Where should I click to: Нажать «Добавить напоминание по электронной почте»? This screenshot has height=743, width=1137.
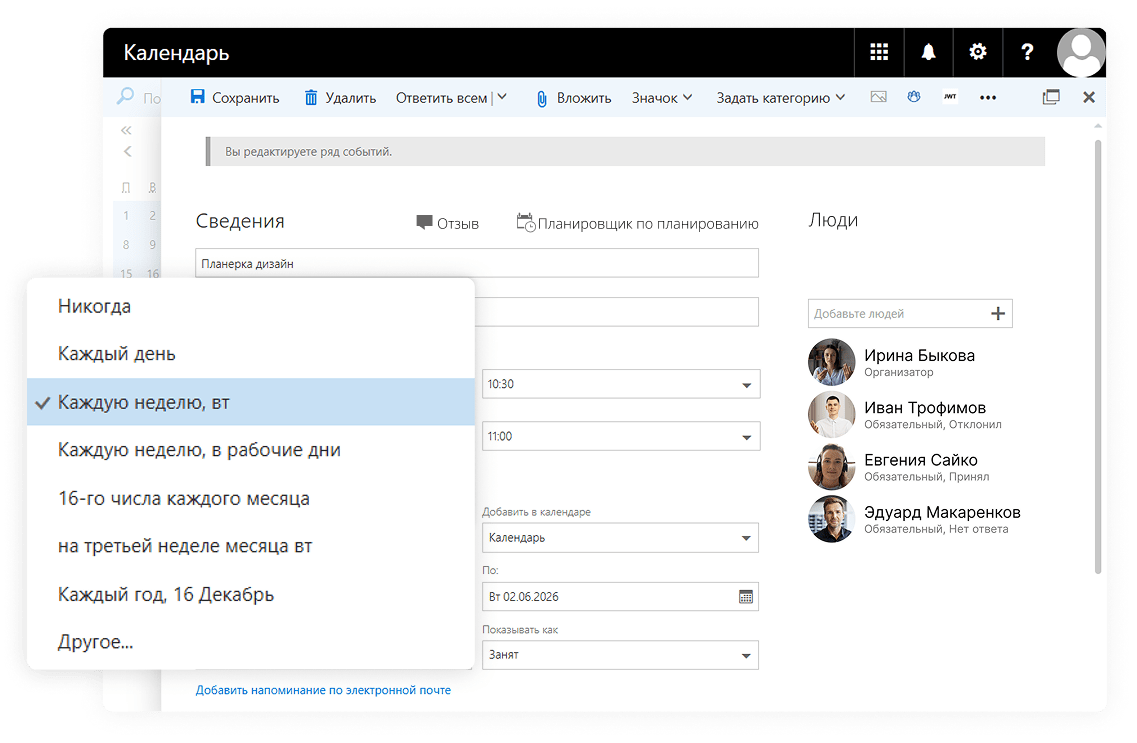[323, 690]
